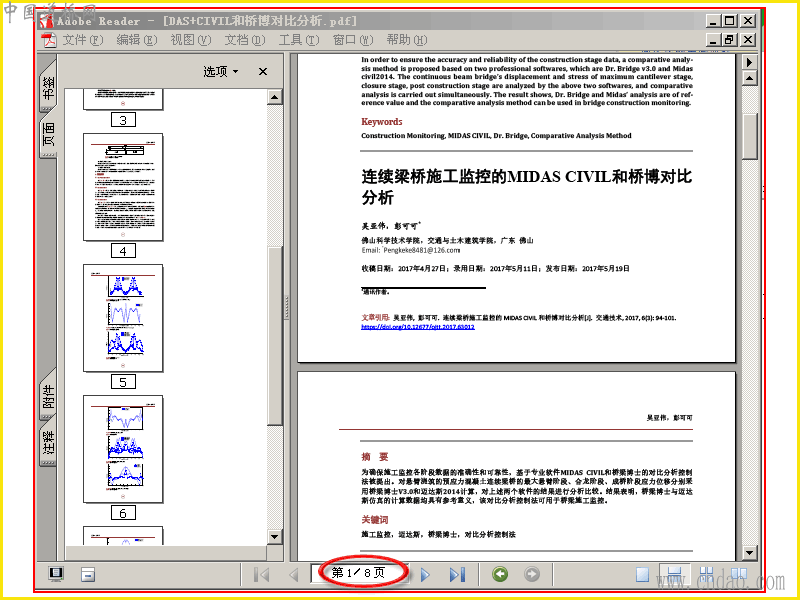Click the page number field 第1/8页

pos(360,573)
